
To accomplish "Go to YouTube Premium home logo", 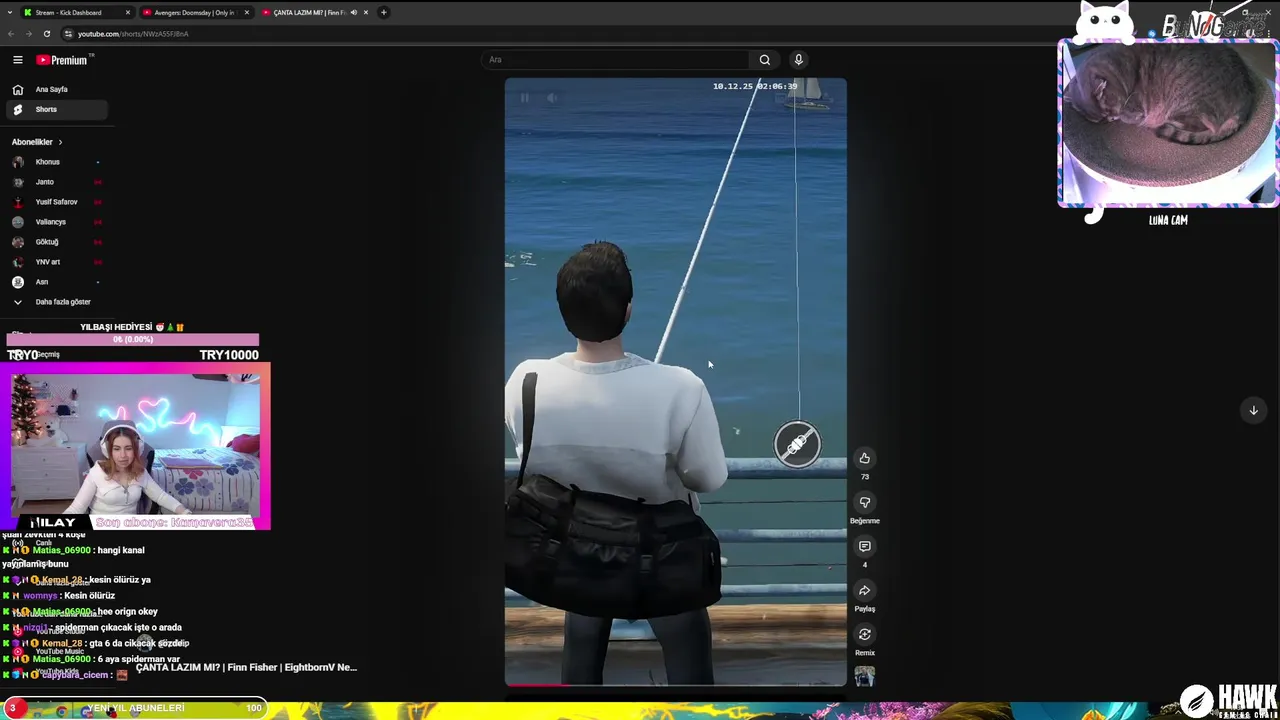I will (x=62, y=60).
